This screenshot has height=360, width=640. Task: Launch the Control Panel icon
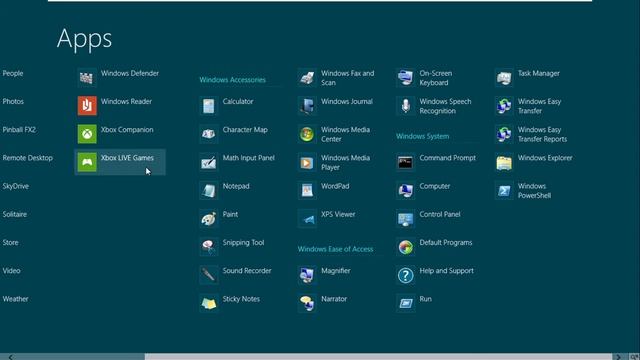click(x=405, y=218)
